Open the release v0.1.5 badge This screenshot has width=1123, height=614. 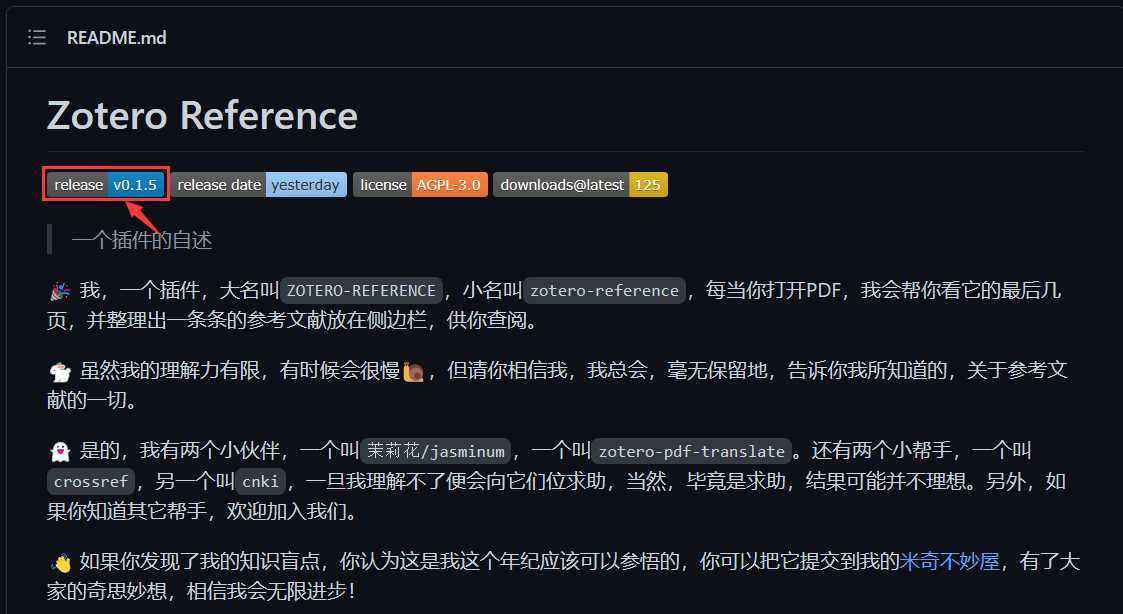(x=106, y=185)
